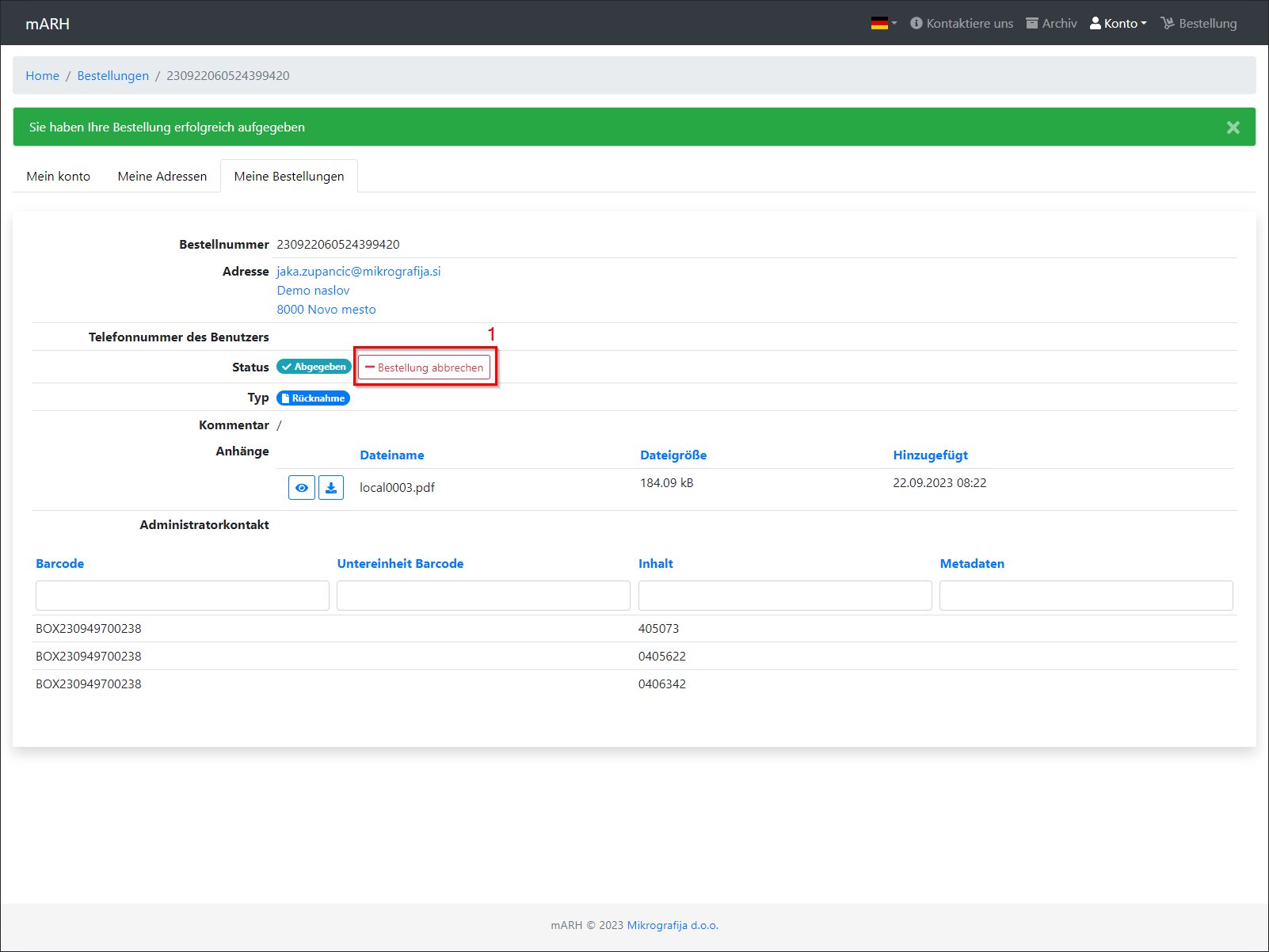
Task: Switch to the Meine Adressen tab
Action: pyautogui.click(x=162, y=177)
